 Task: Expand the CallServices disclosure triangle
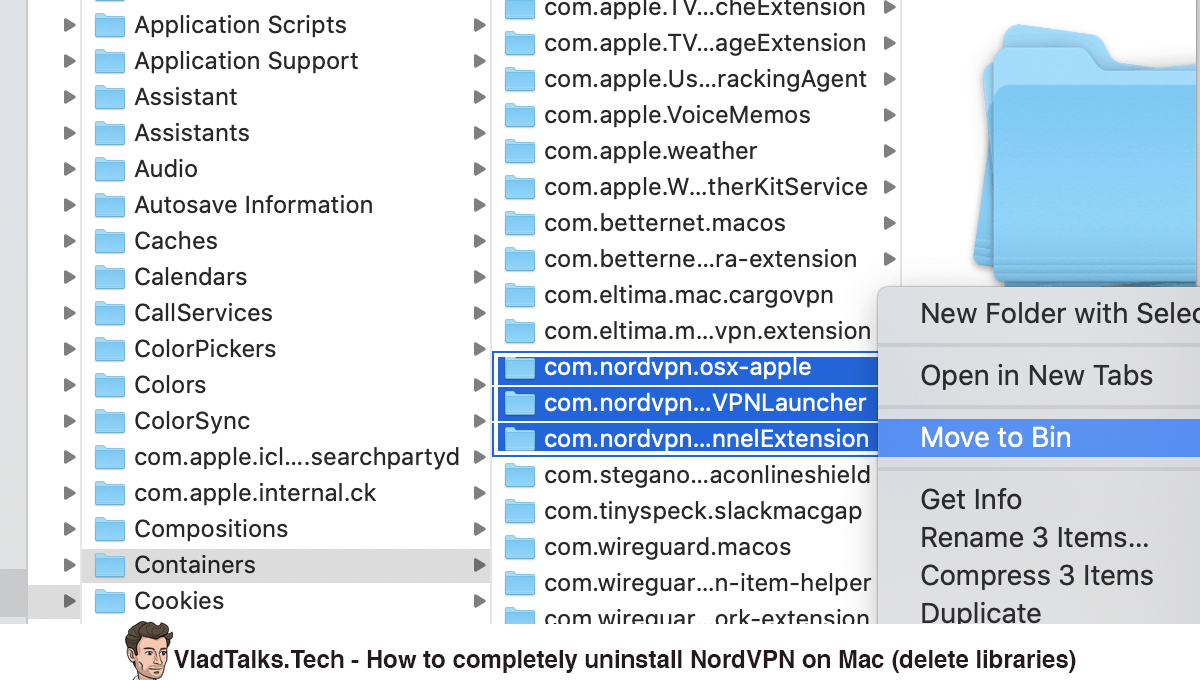[x=69, y=313]
